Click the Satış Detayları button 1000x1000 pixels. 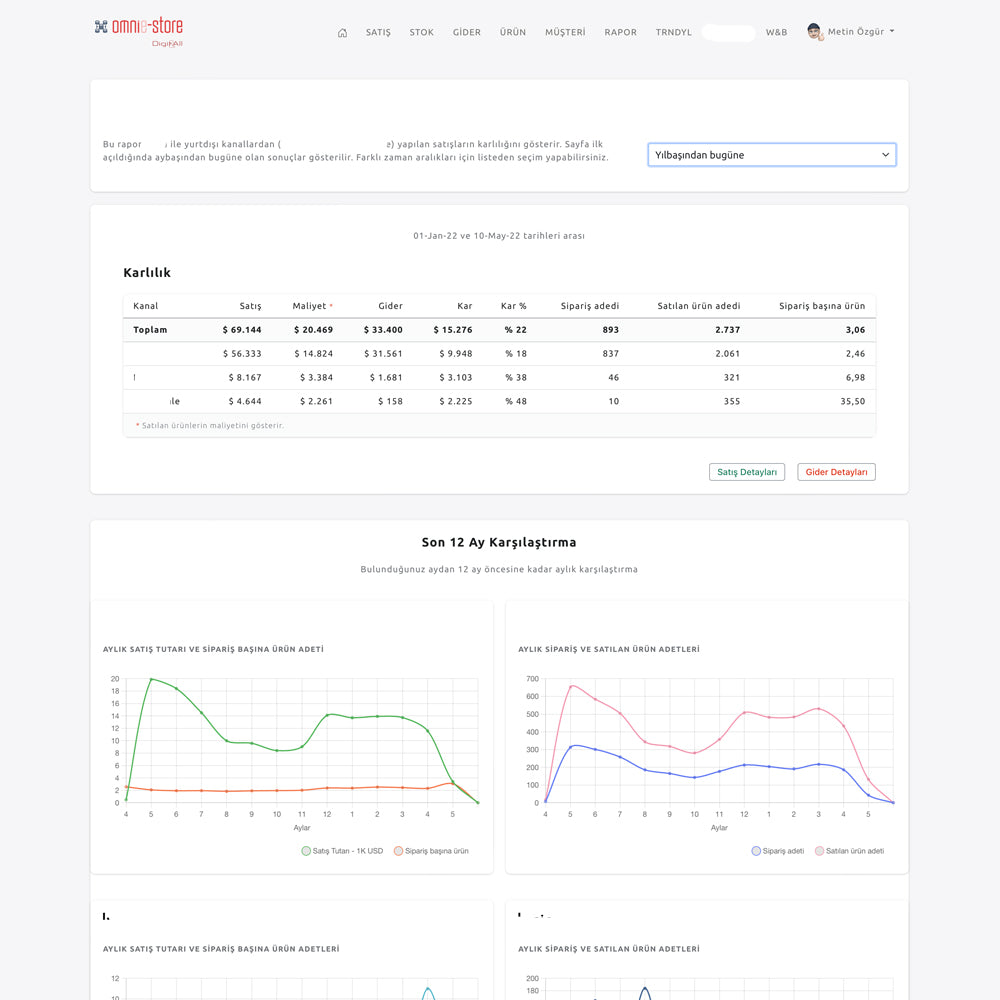(747, 472)
